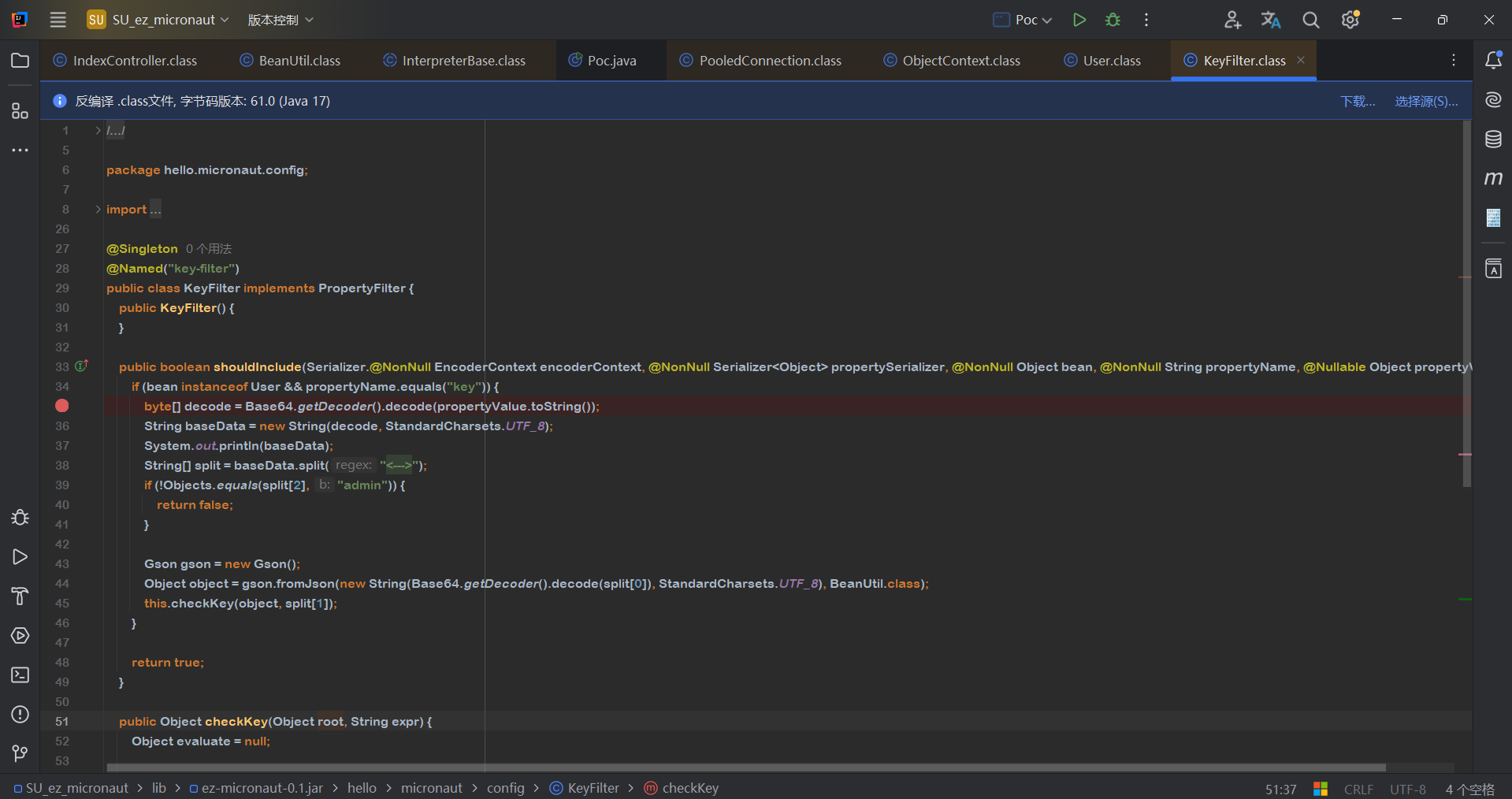1512x799 pixels.
Task: Click the KeyFilter breadcrumb item
Action: coord(584,788)
